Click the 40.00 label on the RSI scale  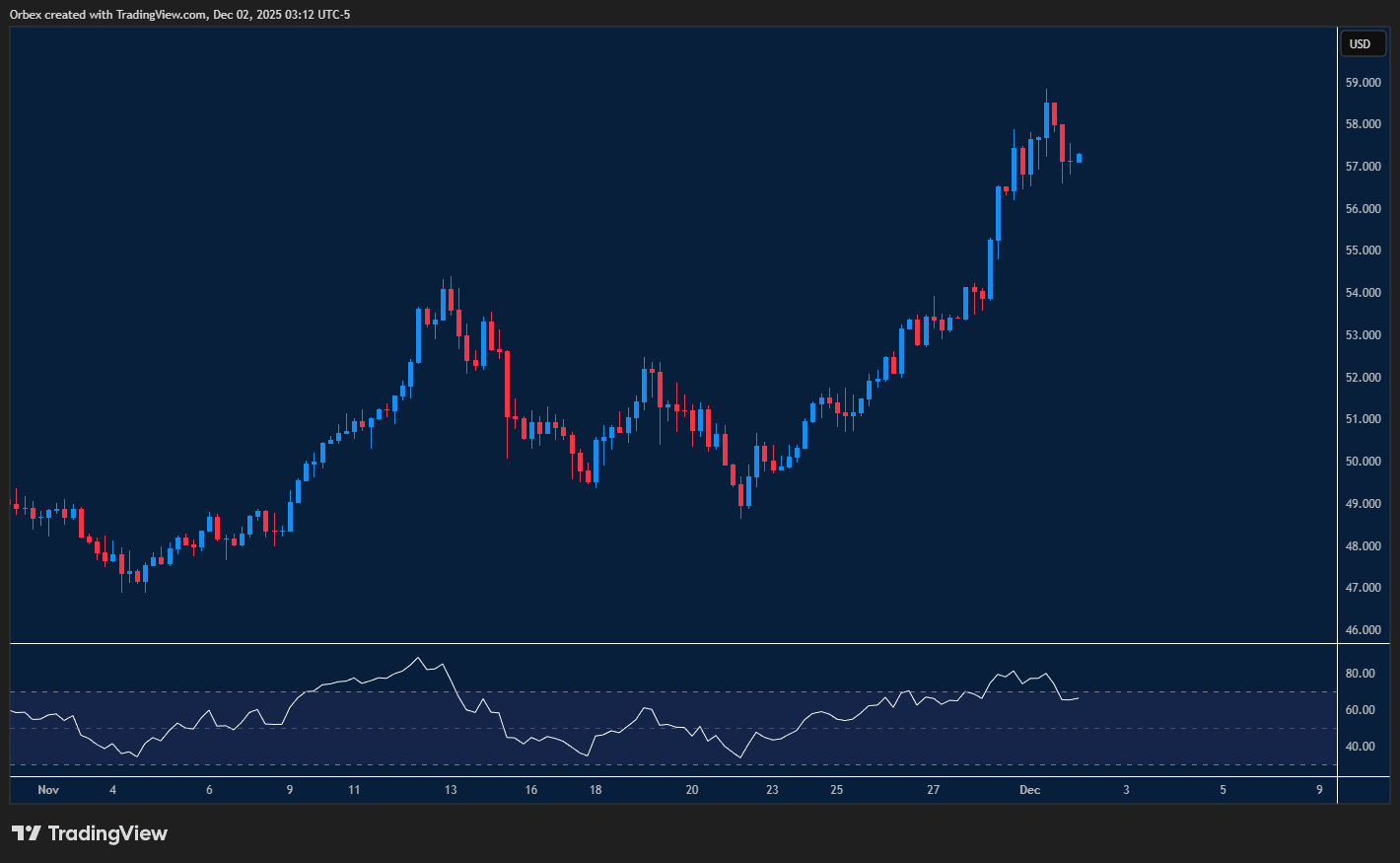click(1359, 746)
